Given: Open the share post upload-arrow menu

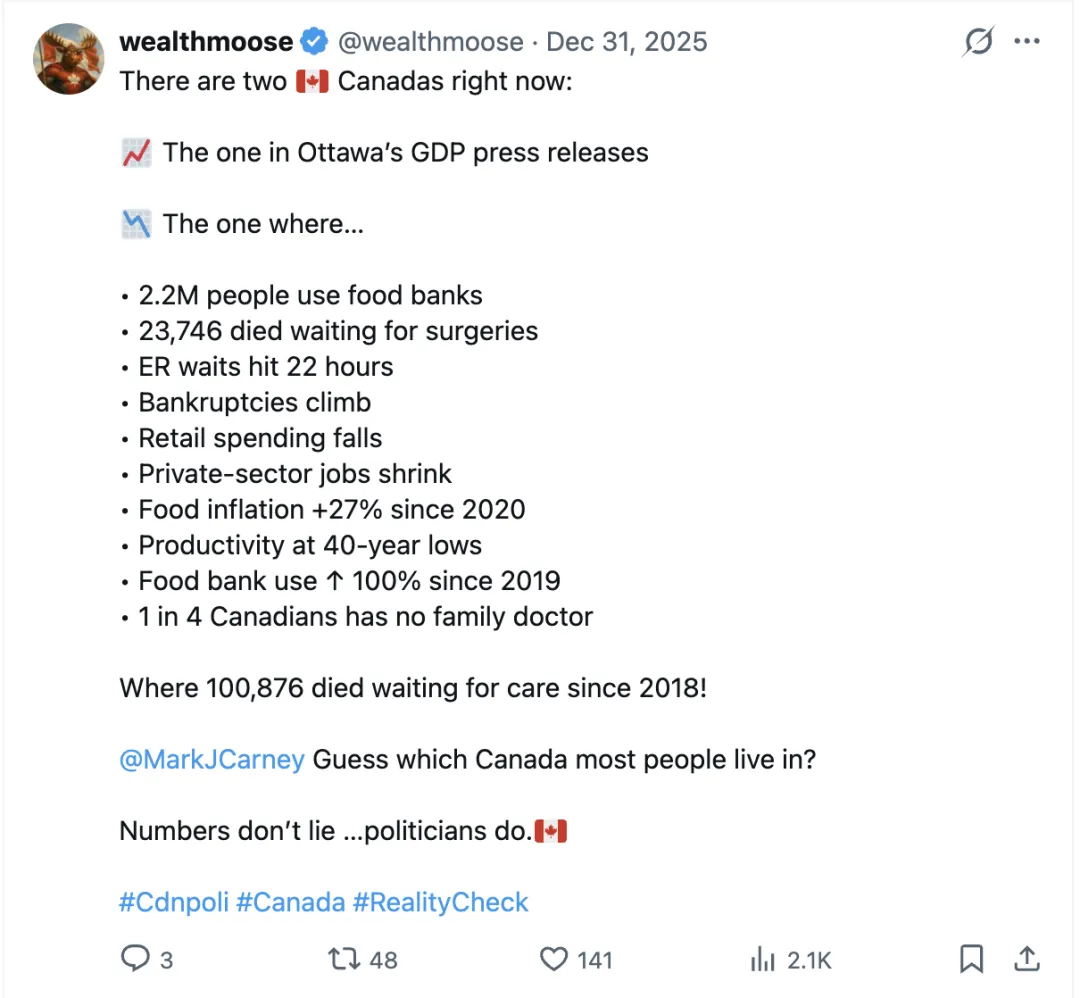Looking at the screenshot, I should pyautogui.click(x=1026, y=959).
